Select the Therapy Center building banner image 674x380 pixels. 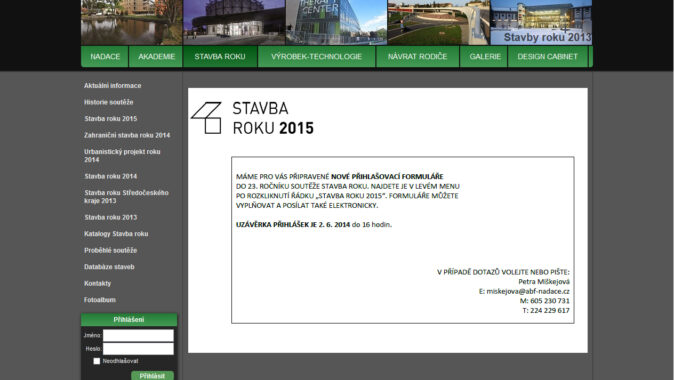(x=336, y=22)
